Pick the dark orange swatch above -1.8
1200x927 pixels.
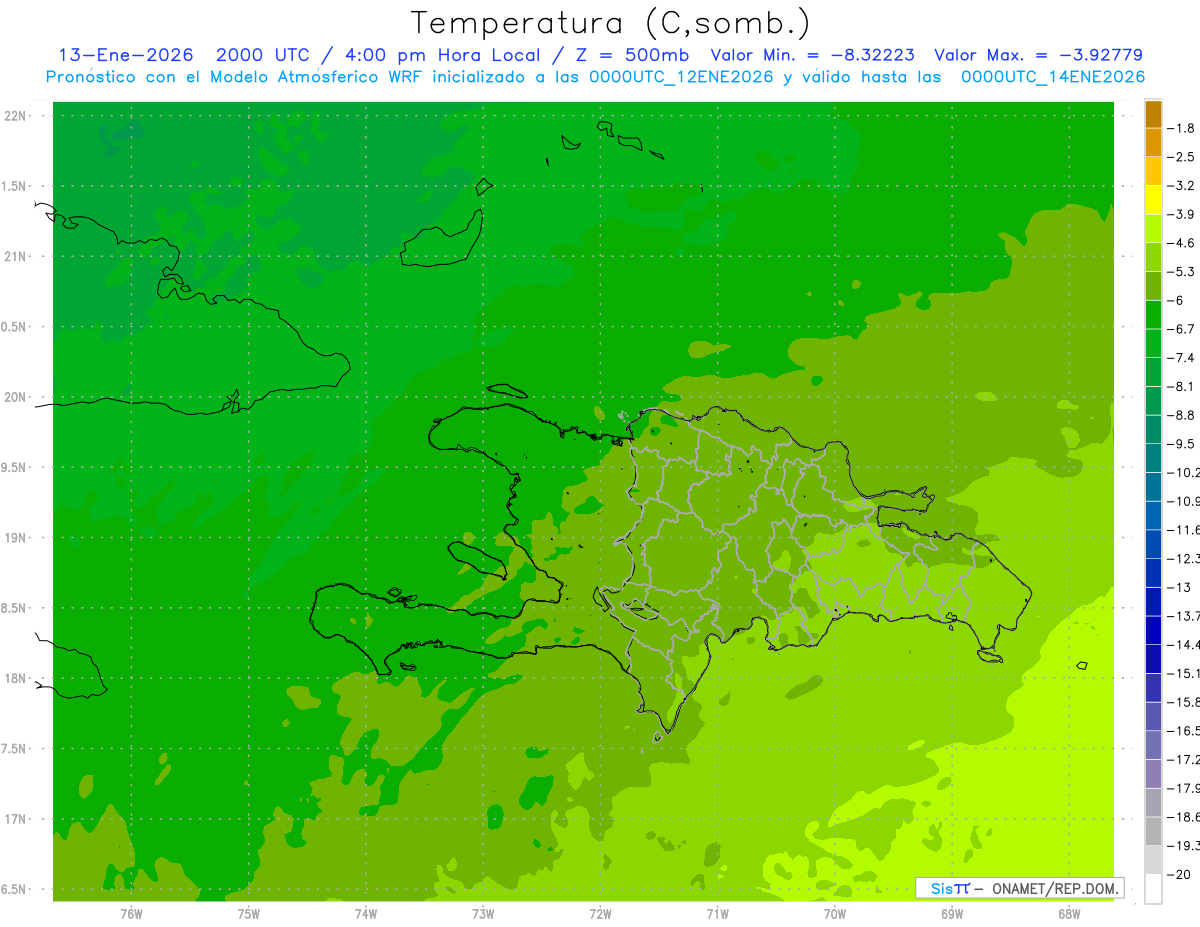coord(1153,114)
